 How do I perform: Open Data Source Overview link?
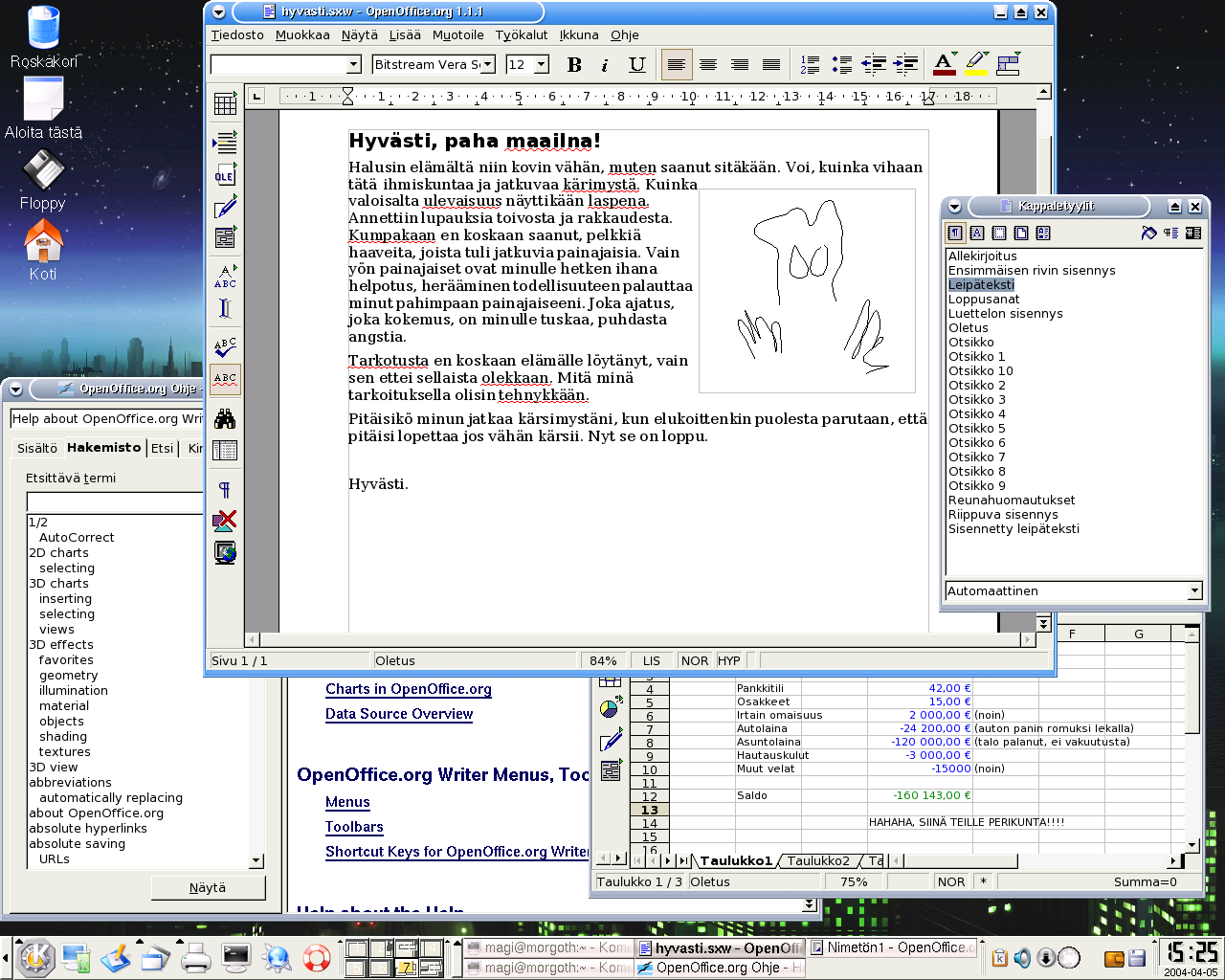tap(399, 714)
